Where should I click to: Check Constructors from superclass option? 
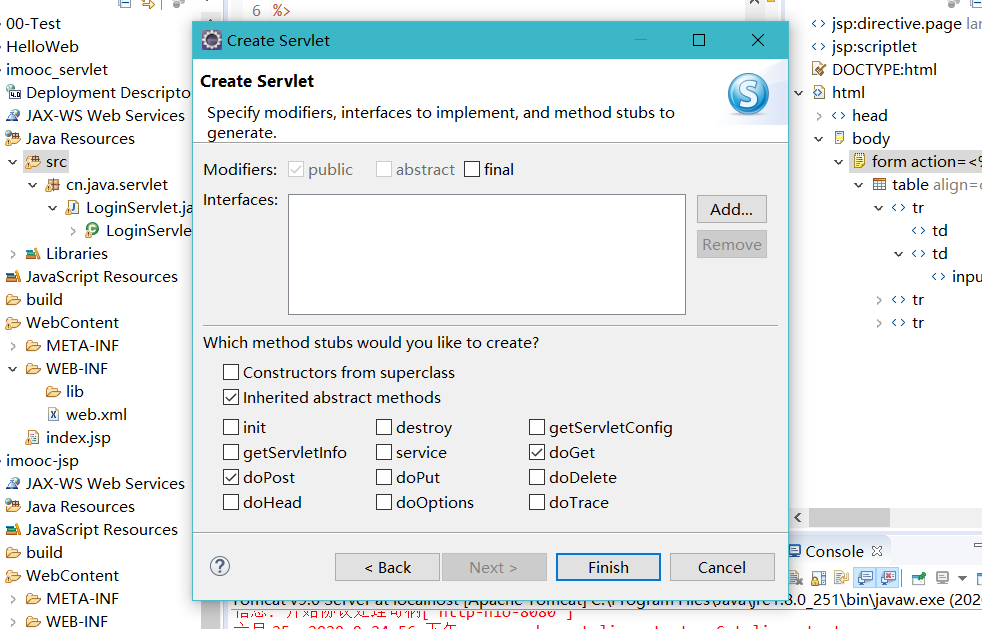click(231, 373)
